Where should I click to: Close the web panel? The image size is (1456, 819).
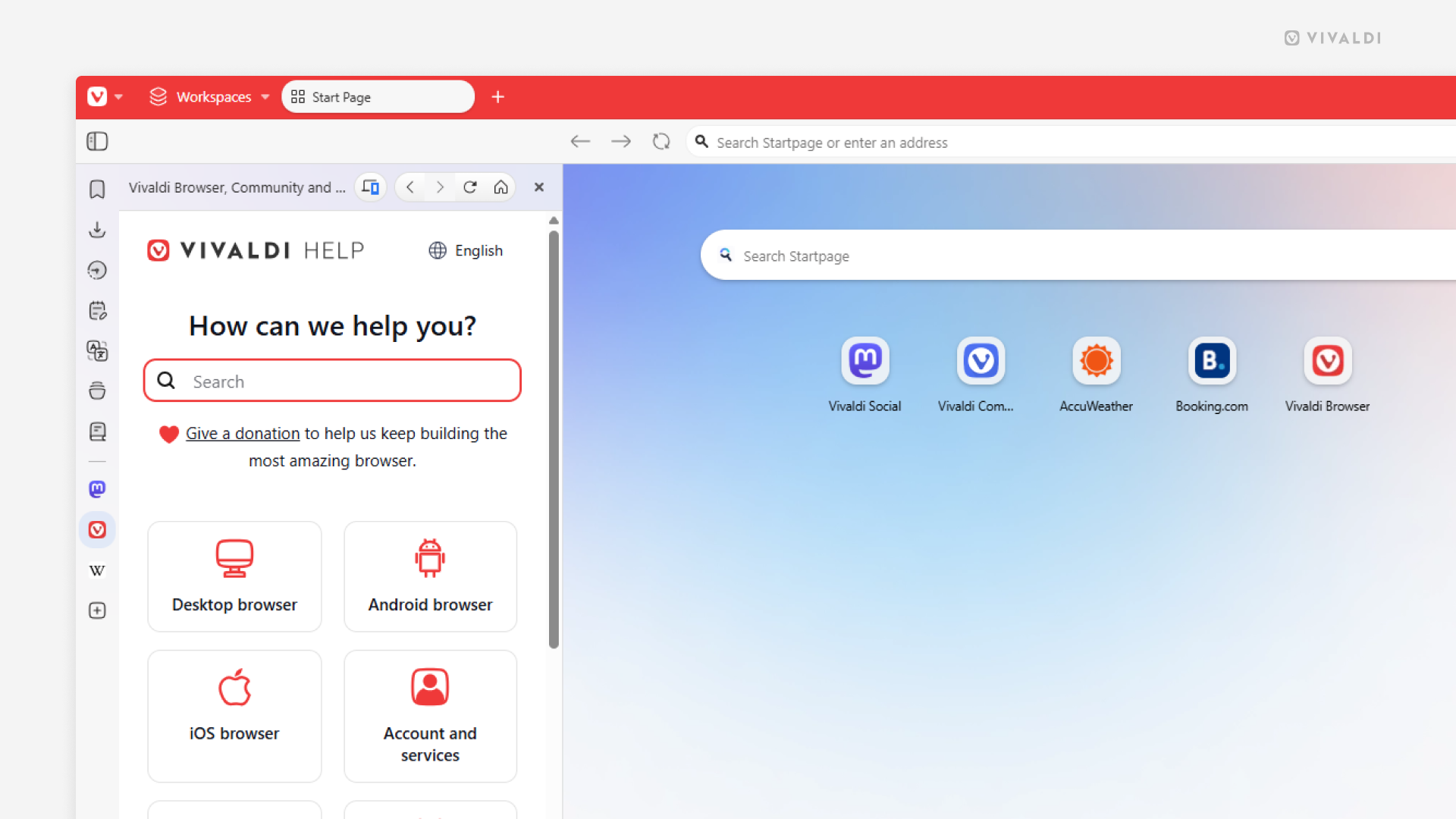[x=539, y=187]
